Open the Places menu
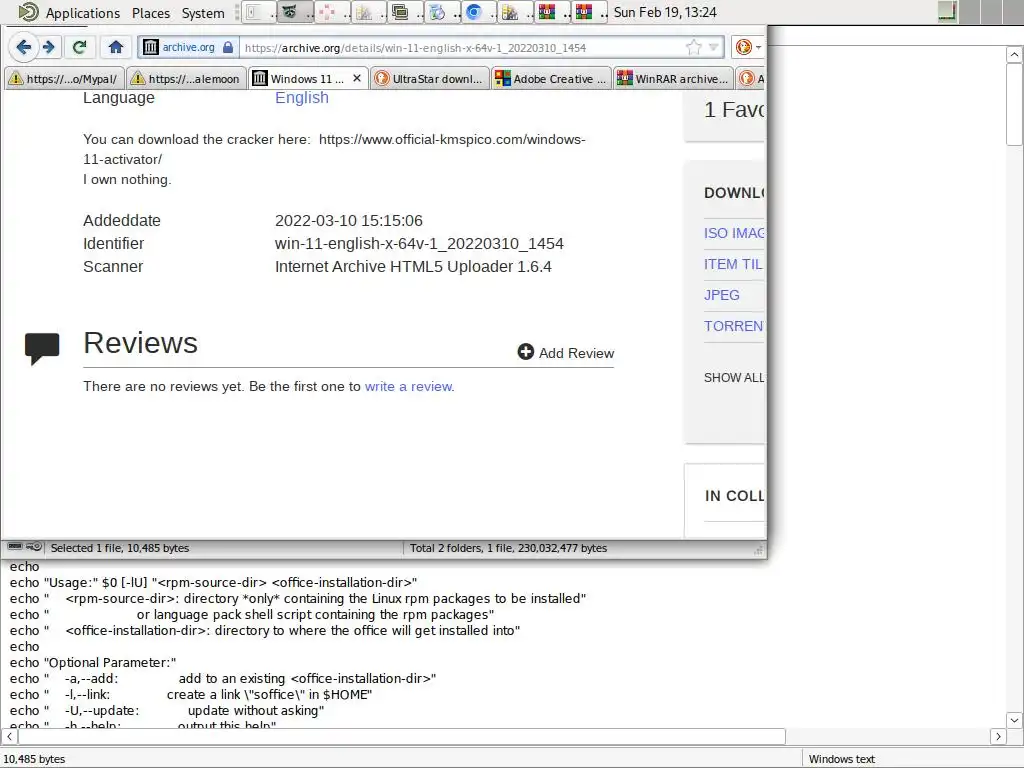Viewport: 1024px width, 768px height. (x=151, y=13)
